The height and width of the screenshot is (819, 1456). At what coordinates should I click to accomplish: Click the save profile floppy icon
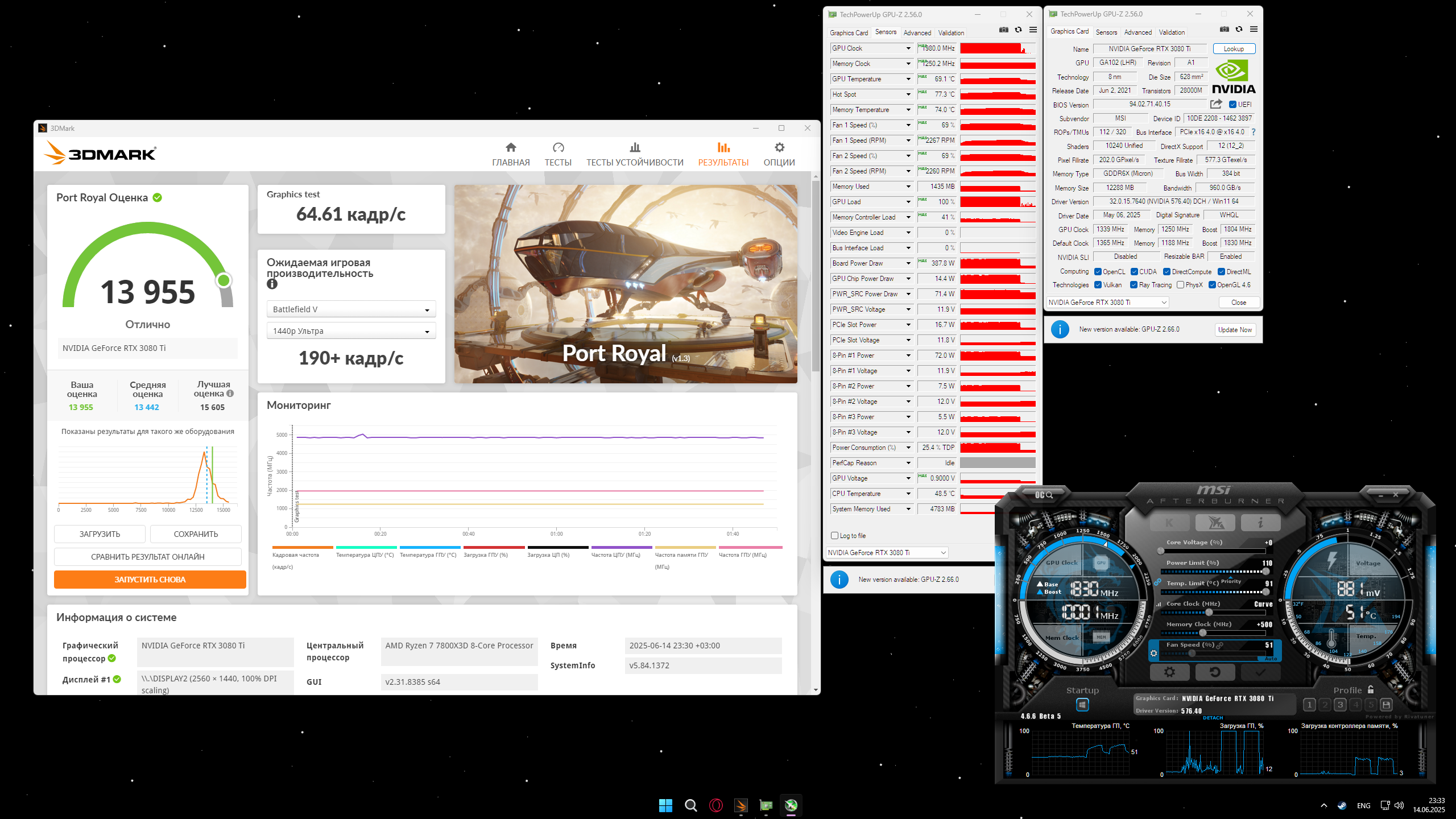(x=1386, y=705)
